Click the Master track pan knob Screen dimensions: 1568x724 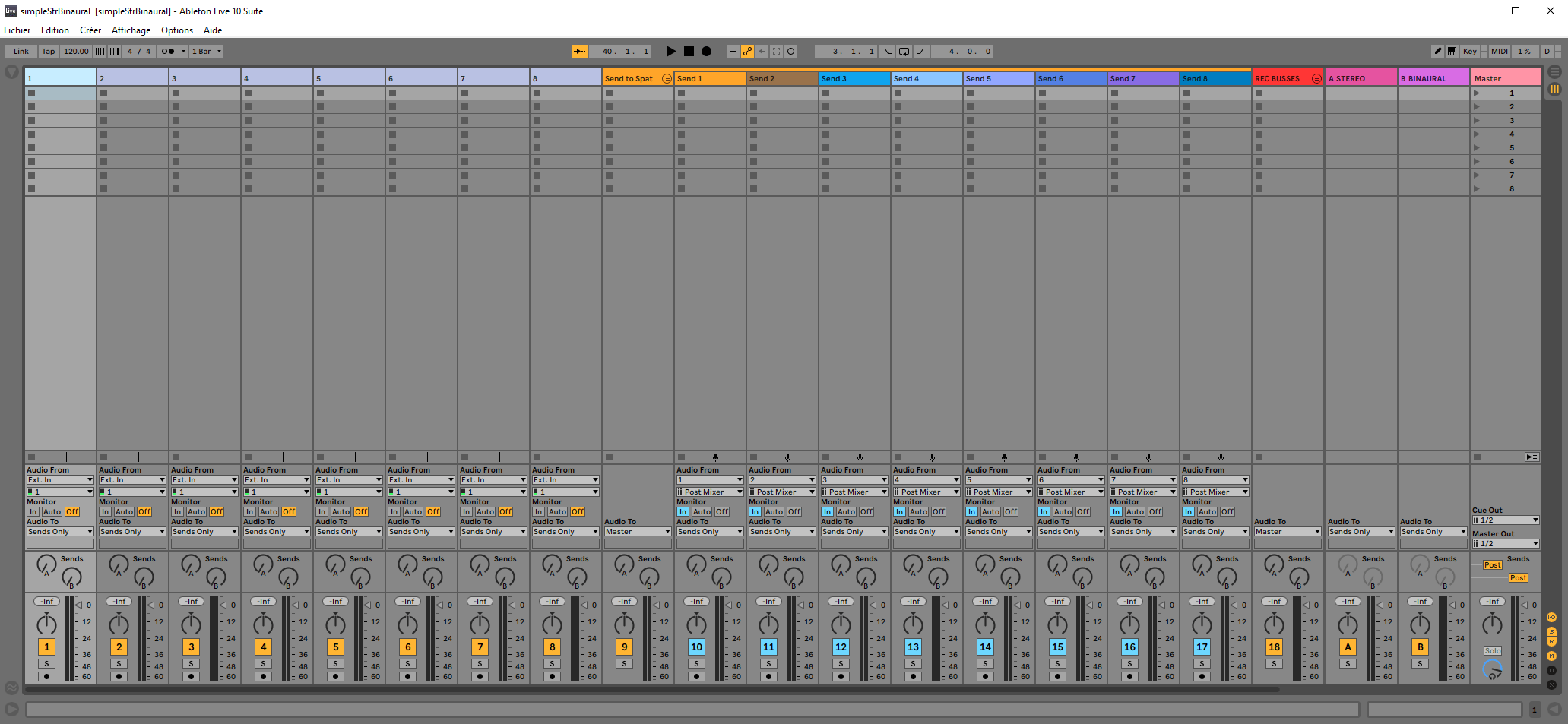pyautogui.click(x=1492, y=624)
